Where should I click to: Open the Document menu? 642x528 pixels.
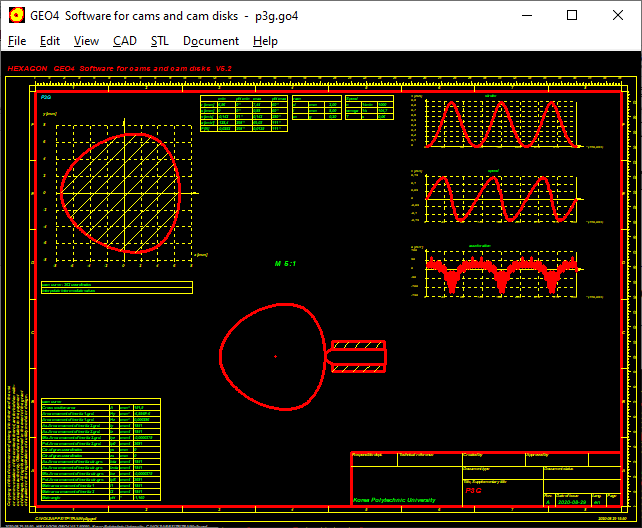point(211,41)
